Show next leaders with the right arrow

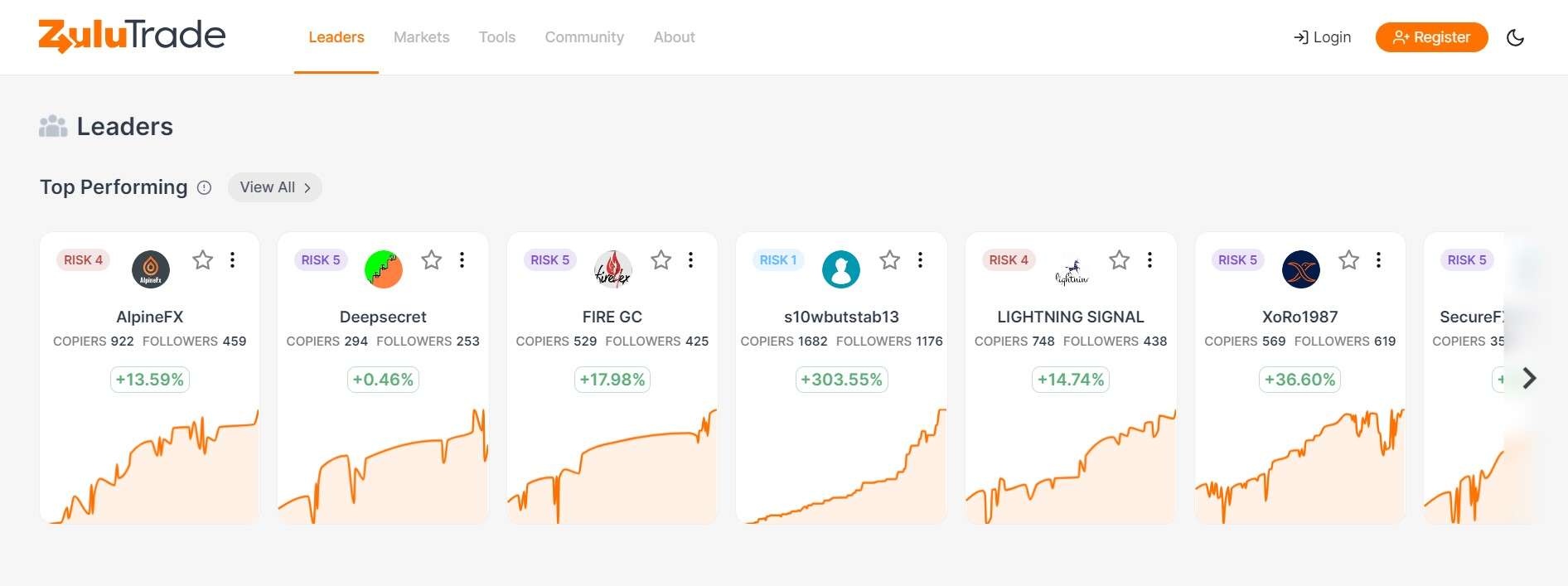pyautogui.click(x=1530, y=378)
